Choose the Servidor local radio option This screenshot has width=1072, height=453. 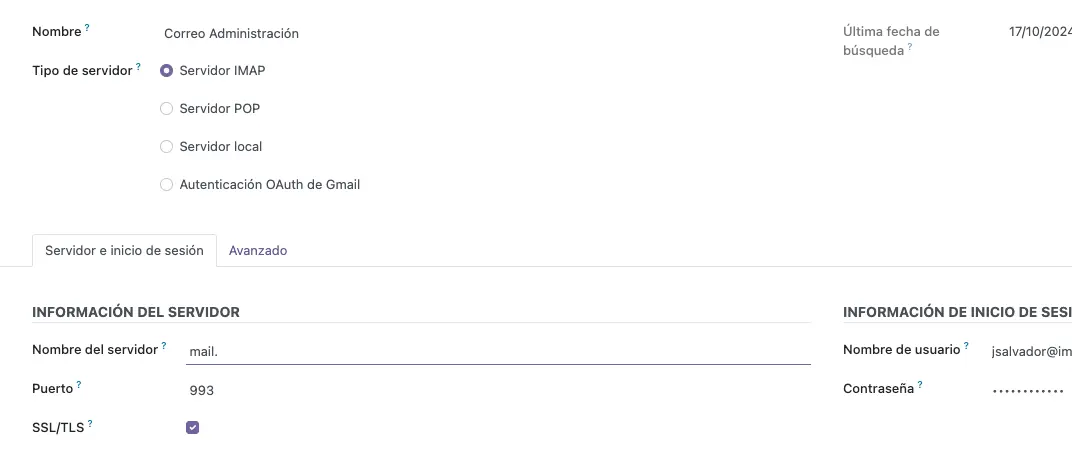click(x=167, y=147)
